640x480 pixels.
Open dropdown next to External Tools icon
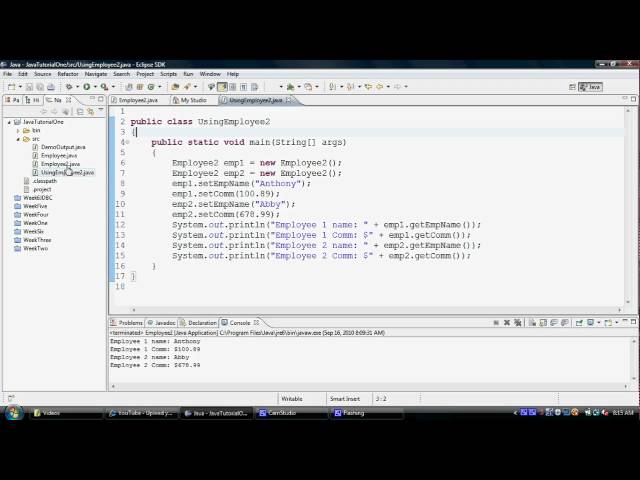click(113, 87)
